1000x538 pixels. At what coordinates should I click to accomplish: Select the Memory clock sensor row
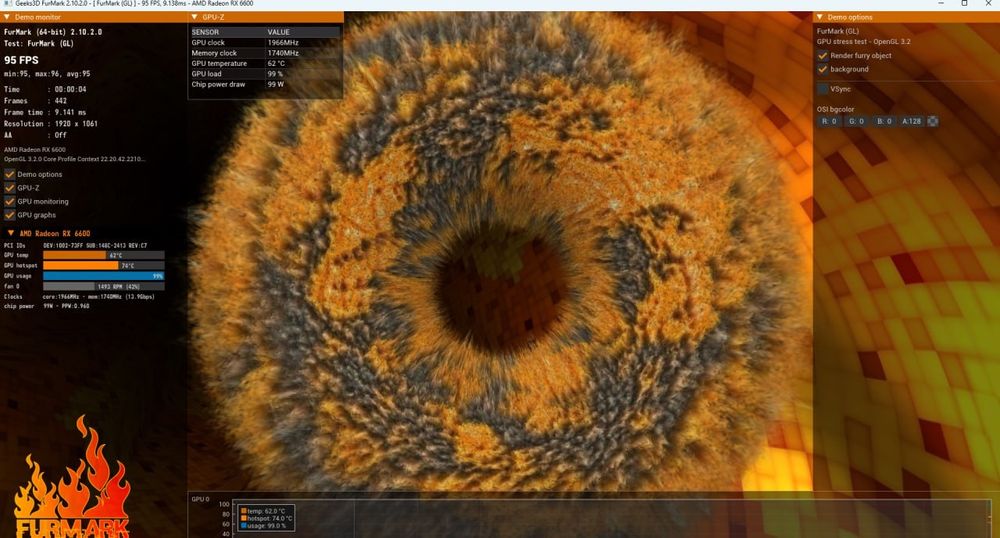click(265, 53)
